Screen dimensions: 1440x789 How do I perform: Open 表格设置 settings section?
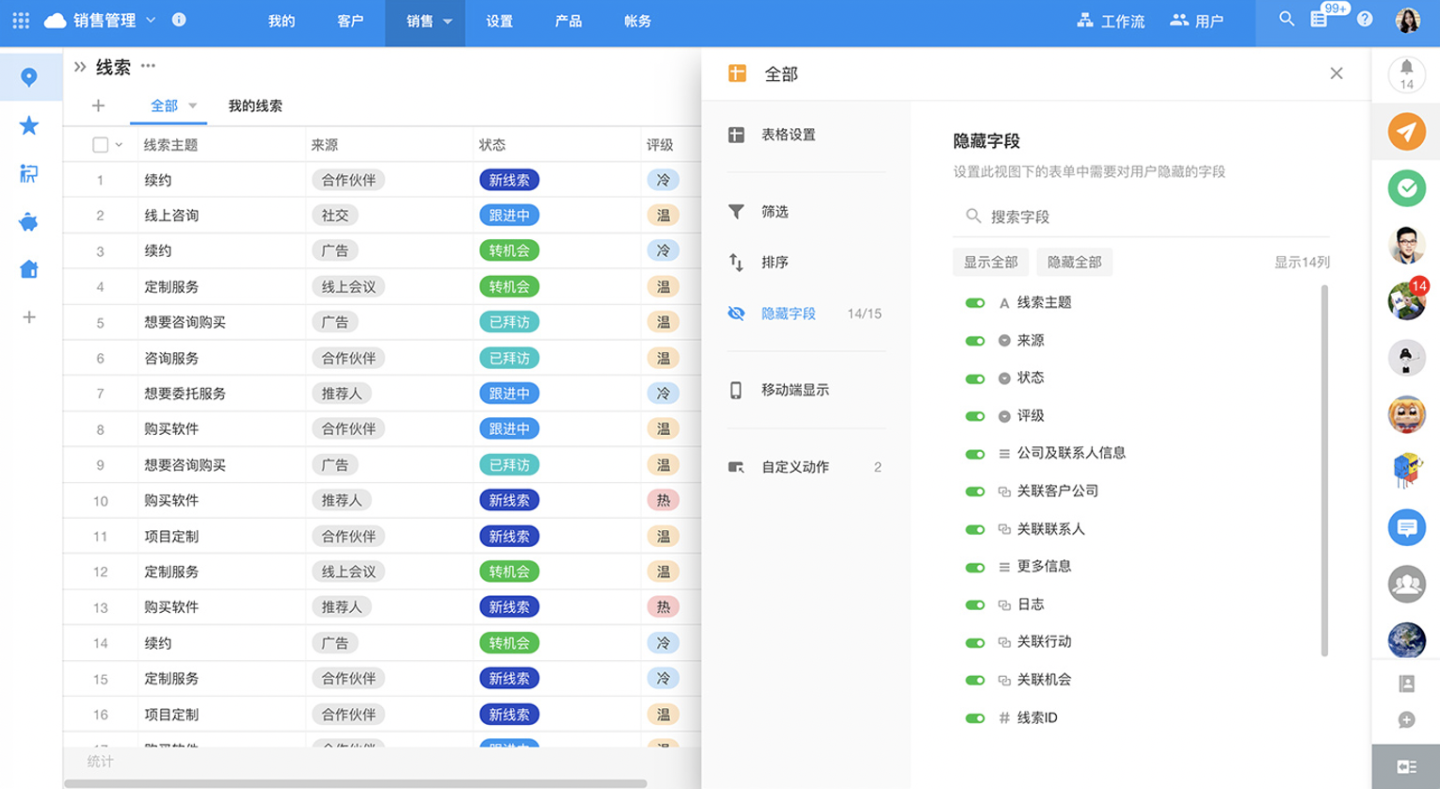(787, 135)
